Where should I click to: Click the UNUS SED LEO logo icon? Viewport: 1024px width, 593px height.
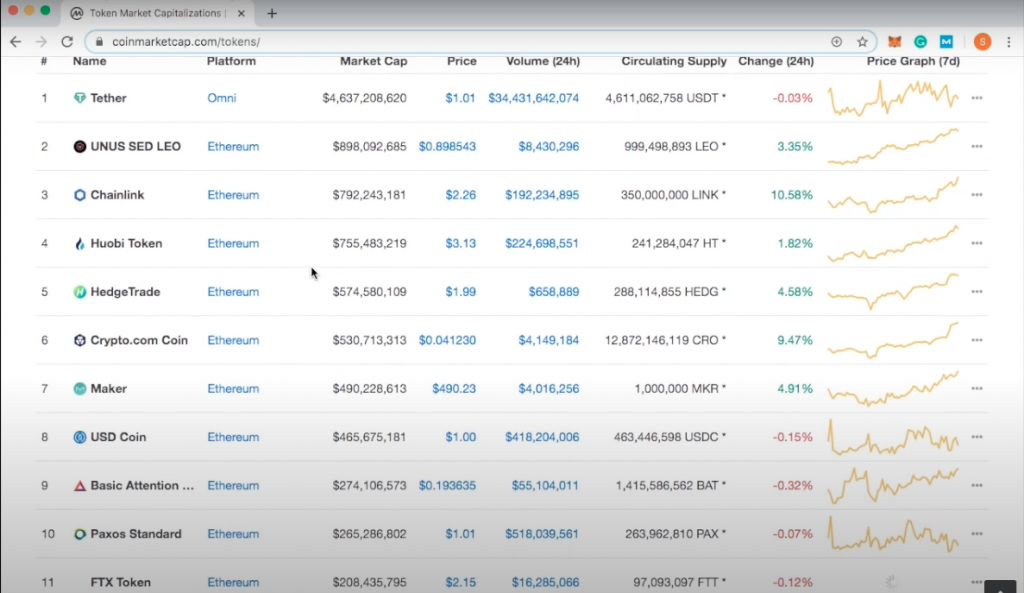[x=80, y=146]
